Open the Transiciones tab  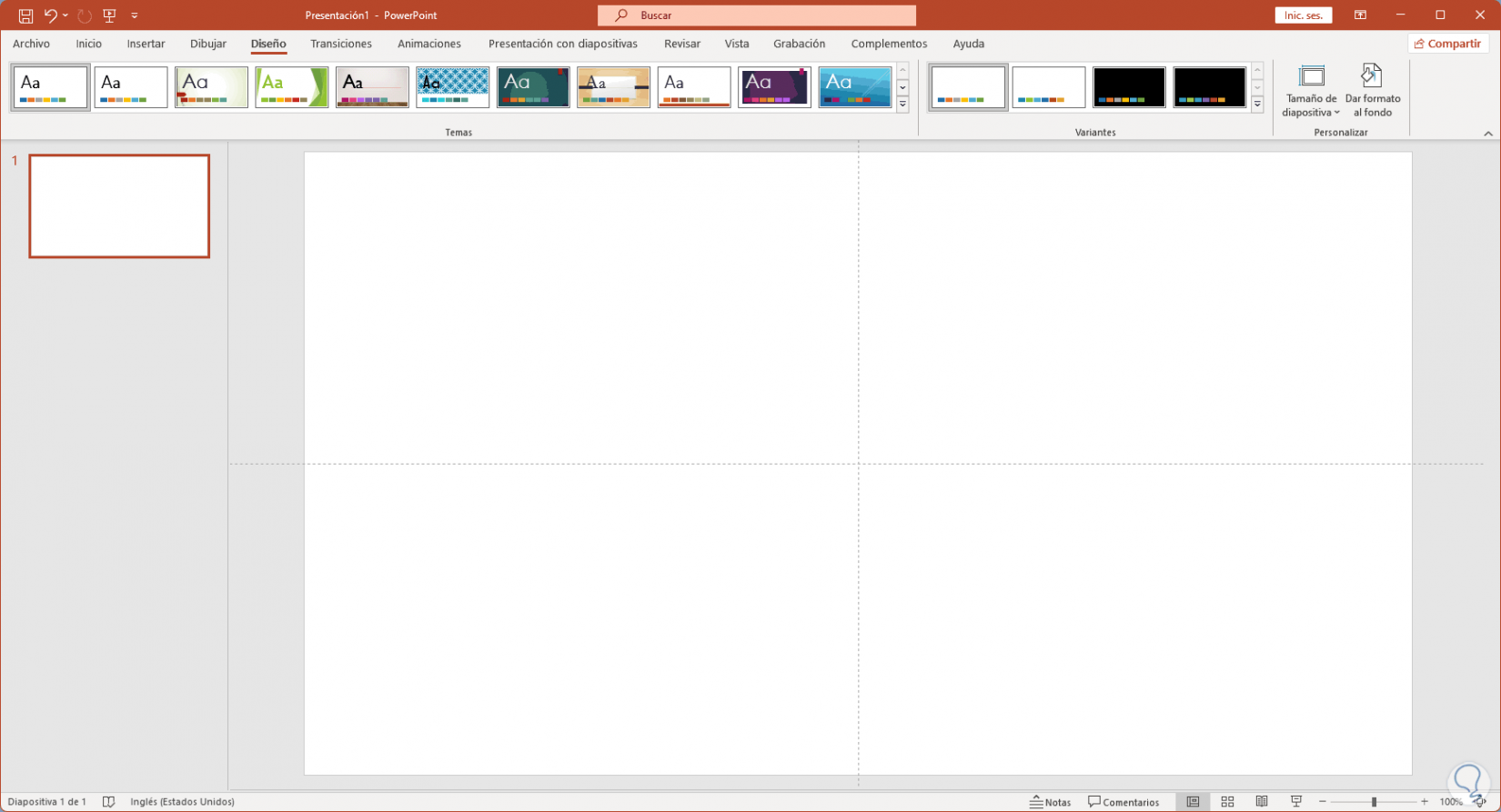point(341,44)
